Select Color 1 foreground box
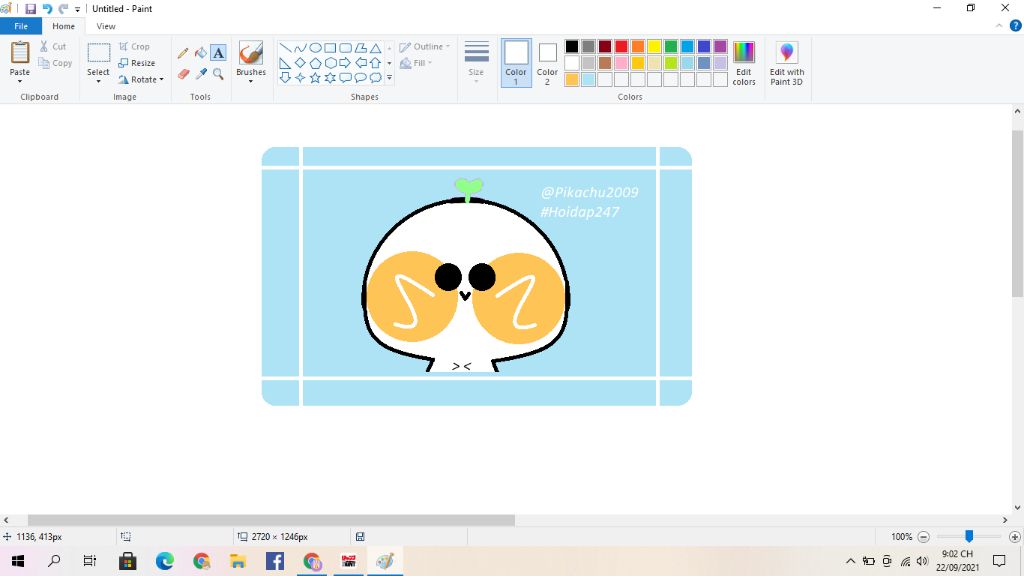Image resolution: width=1024 pixels, height=576 pixels. point(516,63)
